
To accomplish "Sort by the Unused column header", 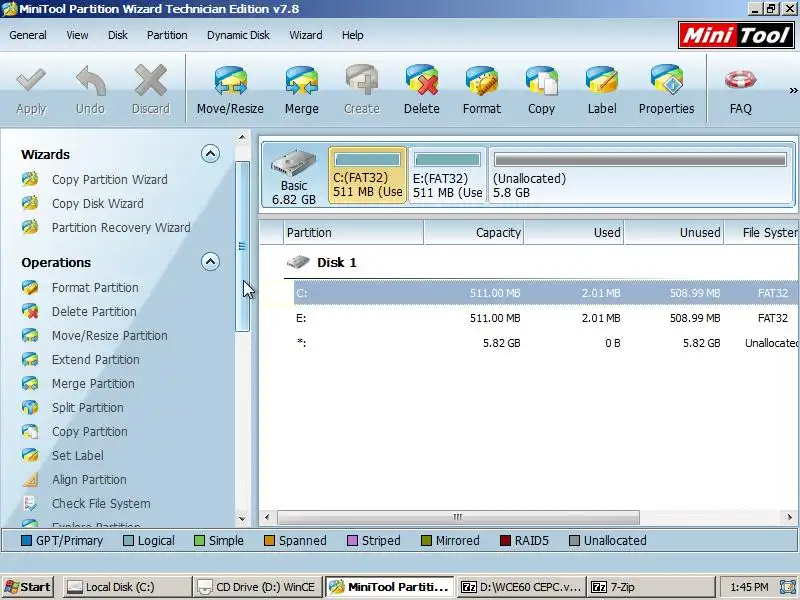I will pyautogui.click(x=673, y=233).
